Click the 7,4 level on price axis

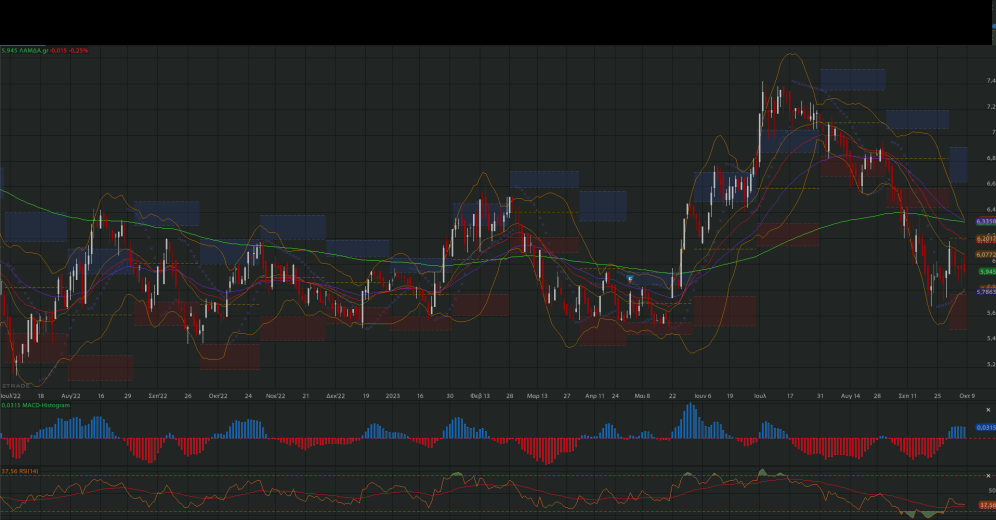pyautogui.click(x=989, y=80)
